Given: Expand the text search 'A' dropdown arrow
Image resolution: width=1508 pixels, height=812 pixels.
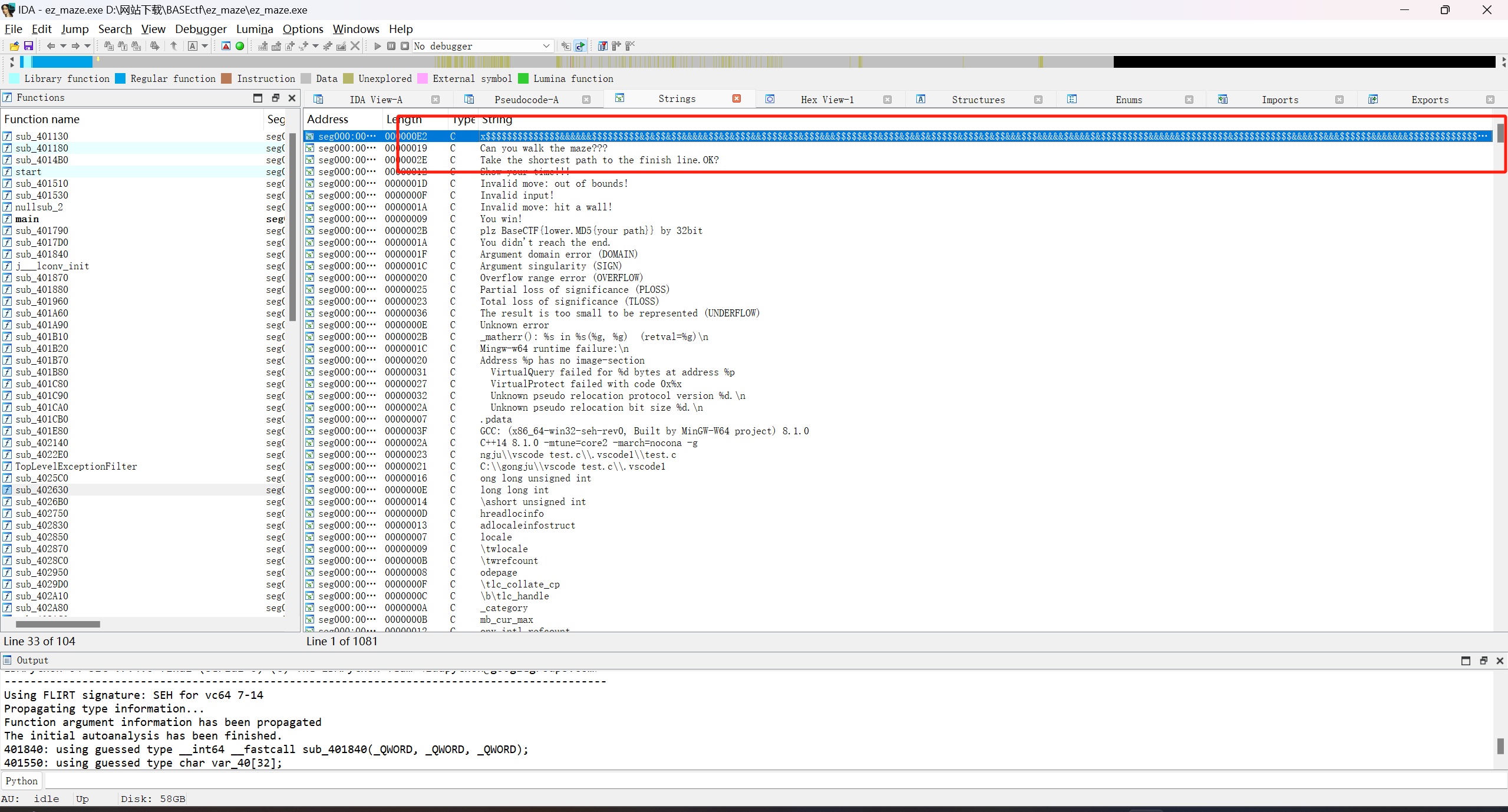Looking at the screenshot, I should 205,46.
